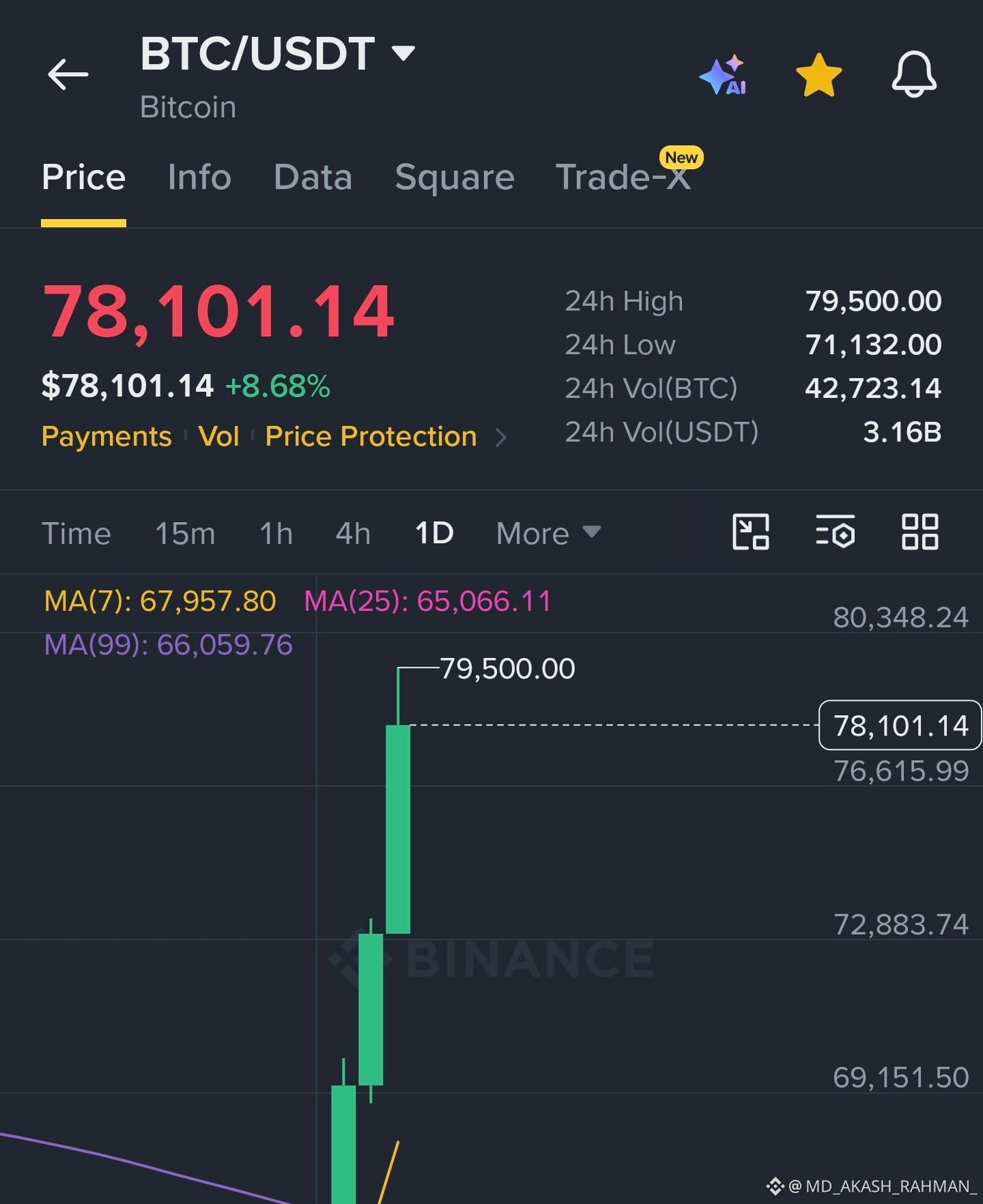Tap the 24h Vol(BTC) value 42,723.14
Image resolution: width=983 pixels, height=1204 pixels.
[873, 388]
